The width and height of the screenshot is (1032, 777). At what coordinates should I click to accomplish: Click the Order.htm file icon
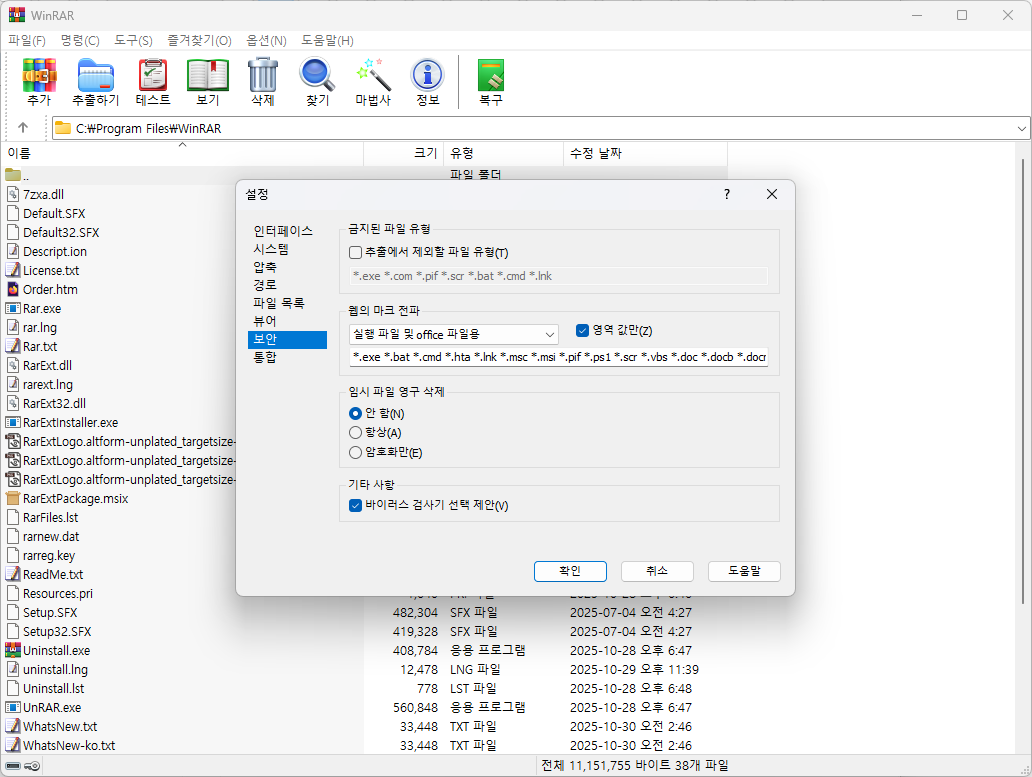[13, 289]
